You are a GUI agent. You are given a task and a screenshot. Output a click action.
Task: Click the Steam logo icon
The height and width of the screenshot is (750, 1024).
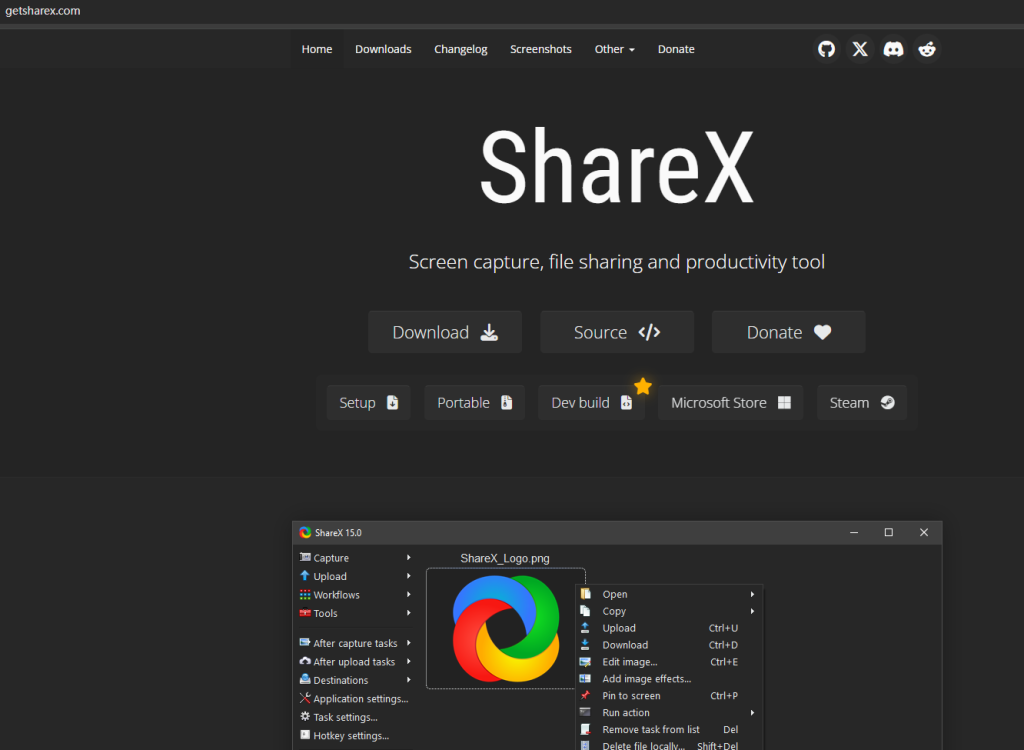tap(887, 402)
